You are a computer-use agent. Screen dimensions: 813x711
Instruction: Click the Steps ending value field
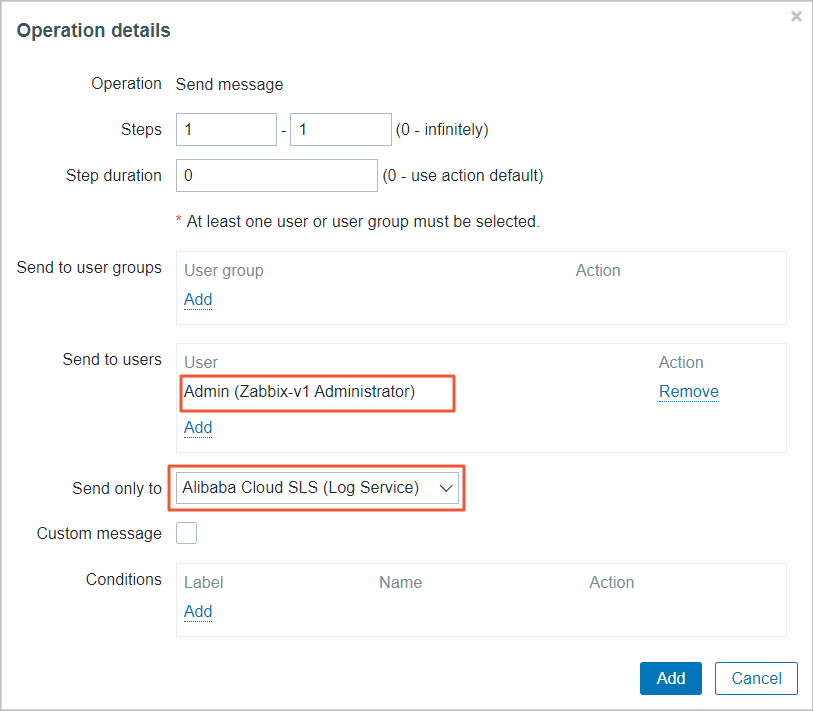tap(340, 130)
